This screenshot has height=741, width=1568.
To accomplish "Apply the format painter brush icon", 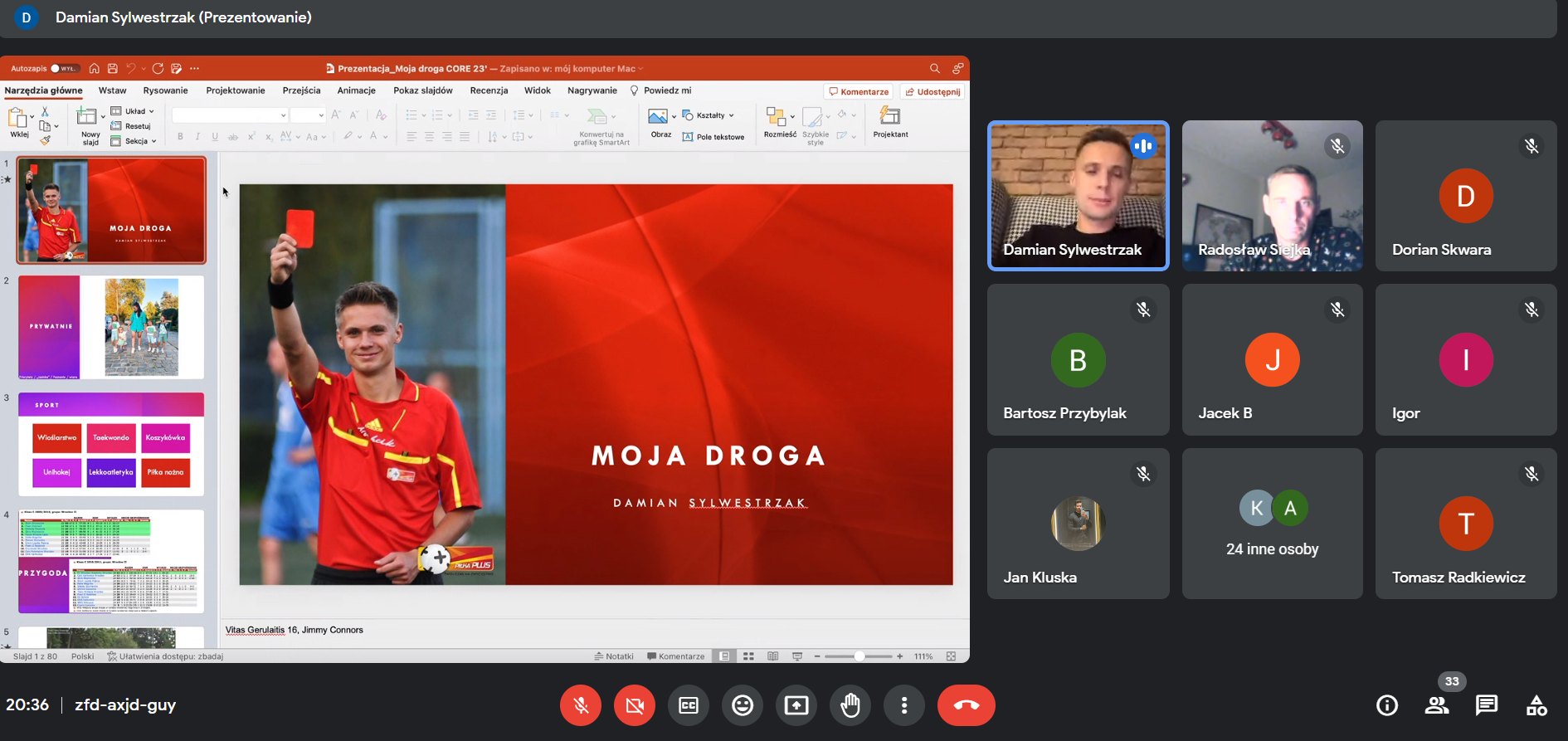I will pyautogui.click(x=45, y=140).
